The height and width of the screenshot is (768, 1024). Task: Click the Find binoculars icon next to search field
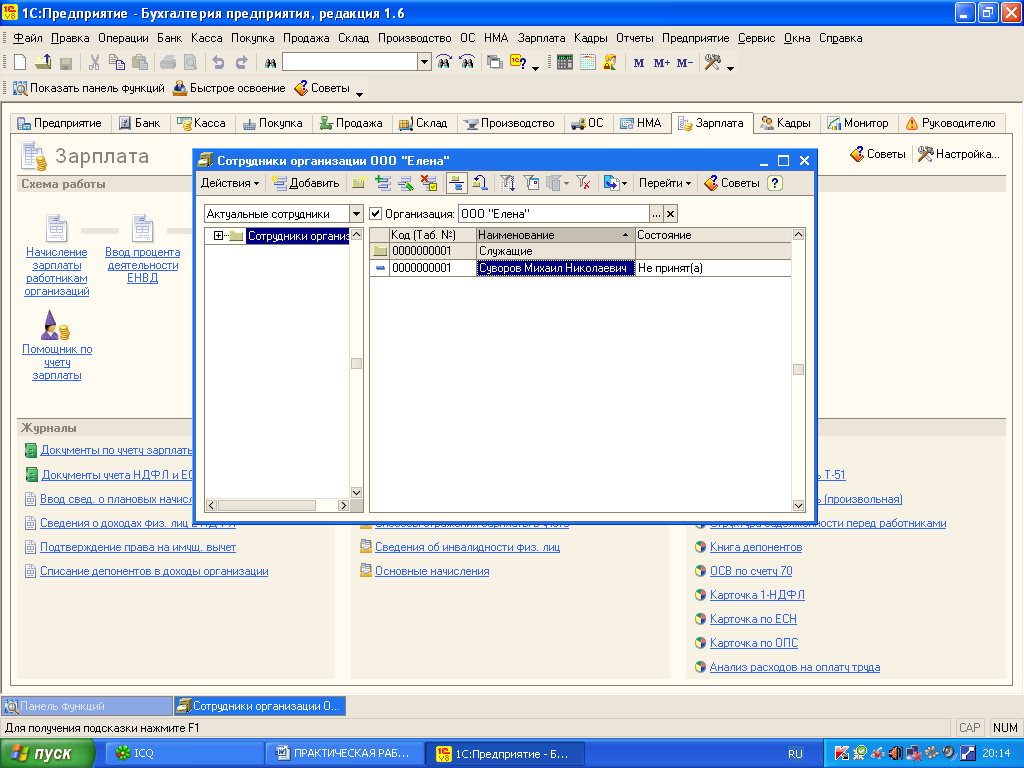[270, 63]
